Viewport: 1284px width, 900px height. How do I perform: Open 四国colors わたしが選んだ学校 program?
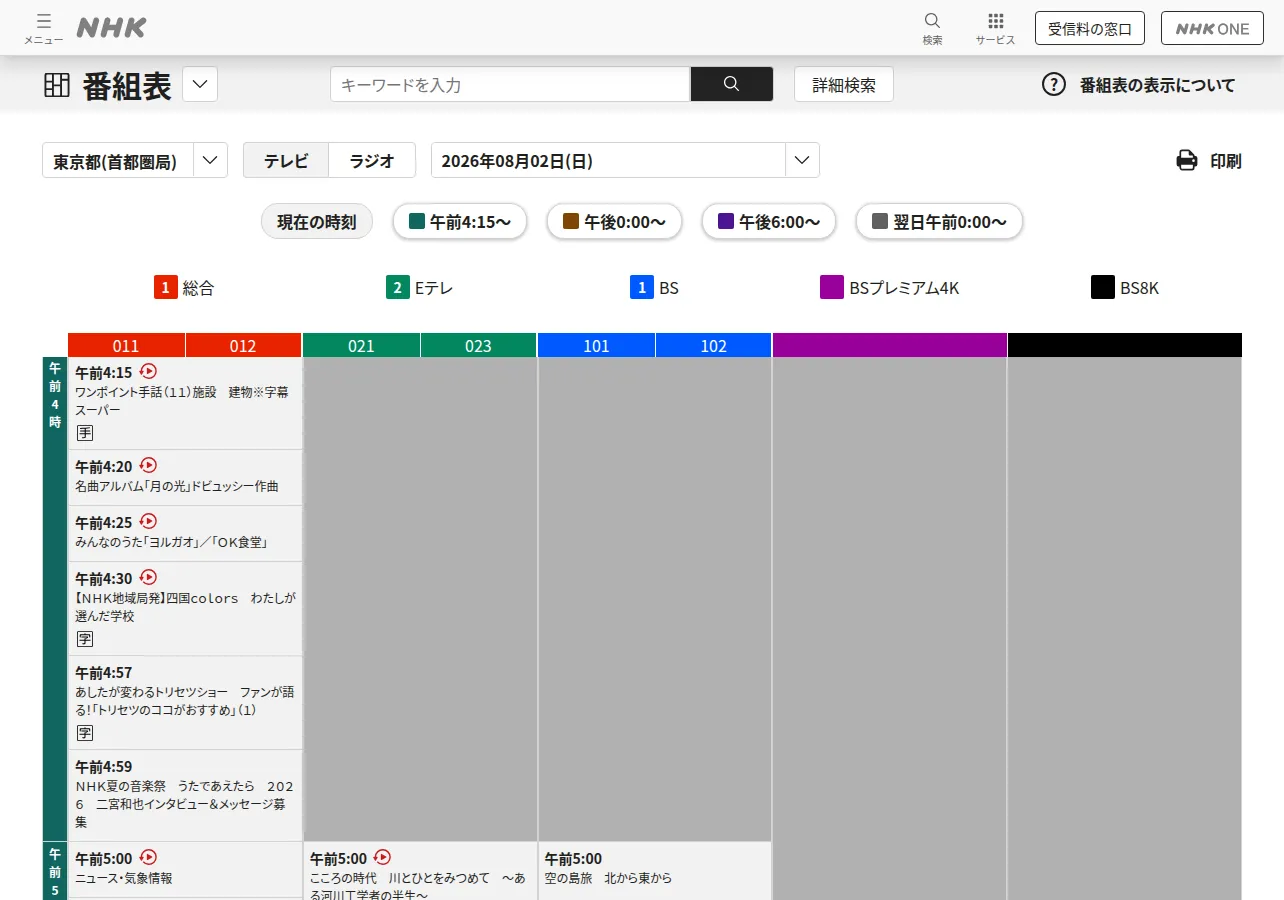pos(185,609)
